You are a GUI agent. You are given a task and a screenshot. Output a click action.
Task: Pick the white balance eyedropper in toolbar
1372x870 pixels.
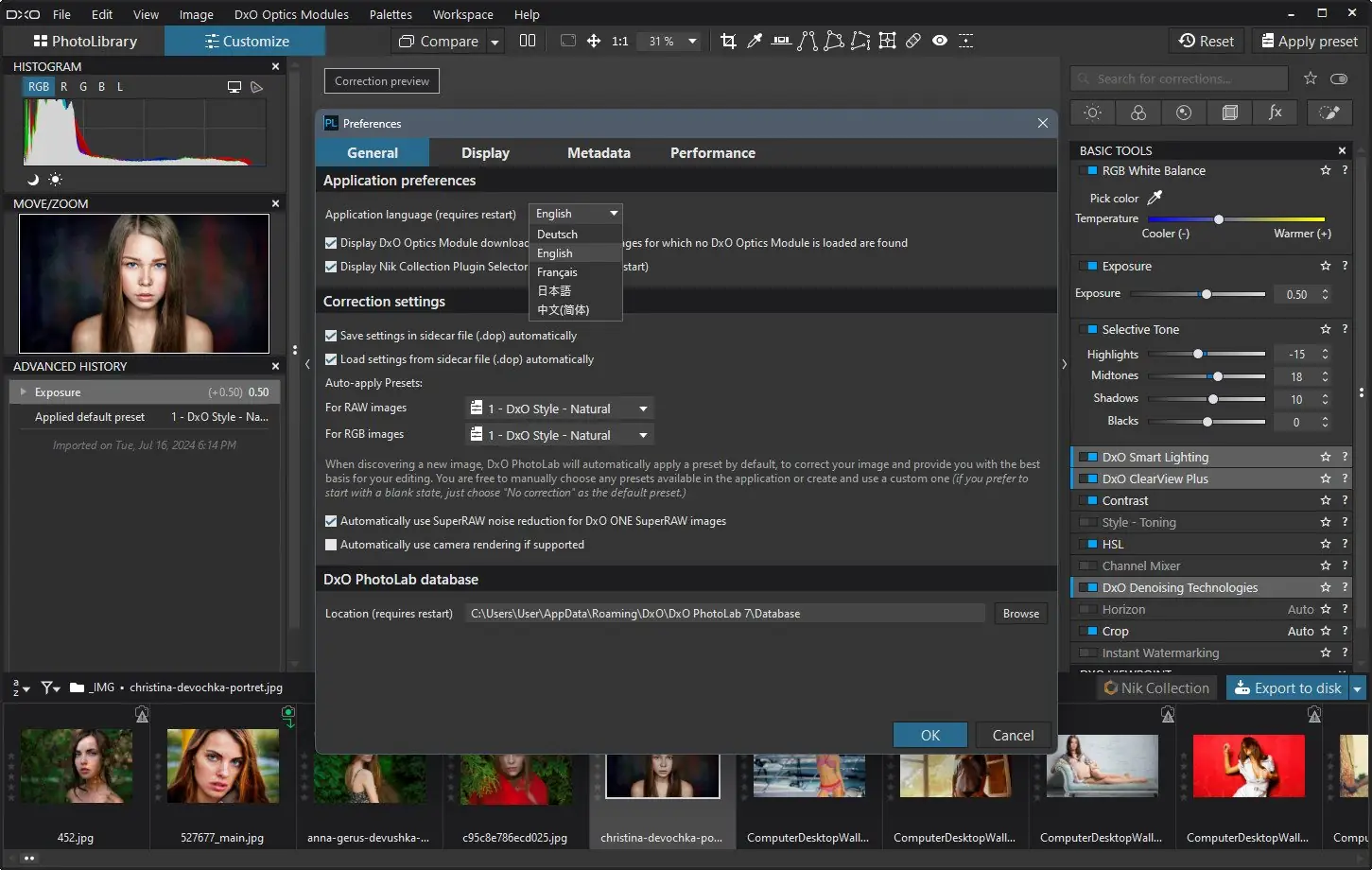[755, 41]
